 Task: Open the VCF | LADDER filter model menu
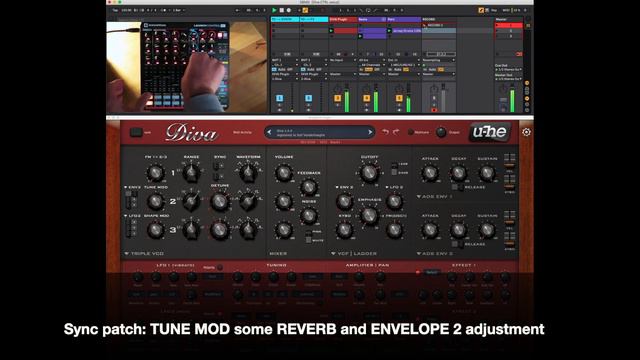click(x=354, y=253)
